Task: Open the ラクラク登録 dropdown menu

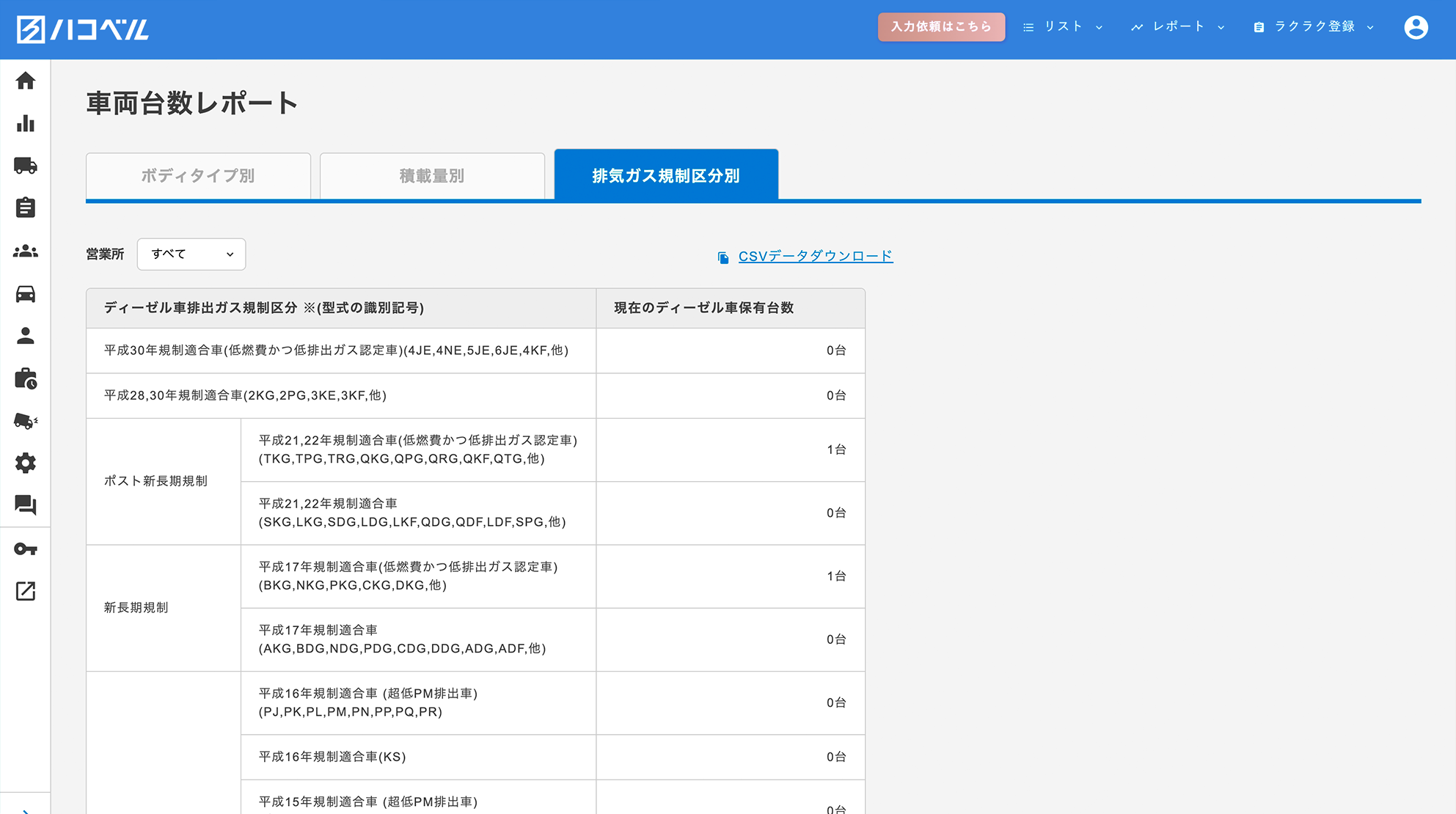Action: coord(1314,27)
